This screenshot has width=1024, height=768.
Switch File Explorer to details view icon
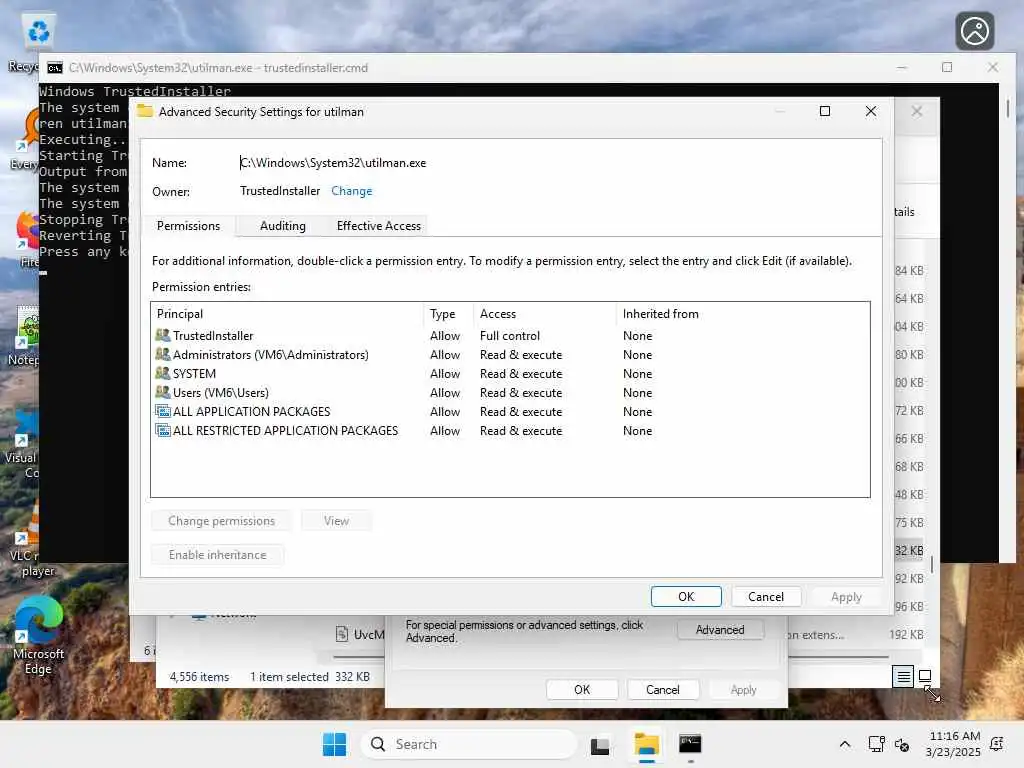[x=903, y=677]
